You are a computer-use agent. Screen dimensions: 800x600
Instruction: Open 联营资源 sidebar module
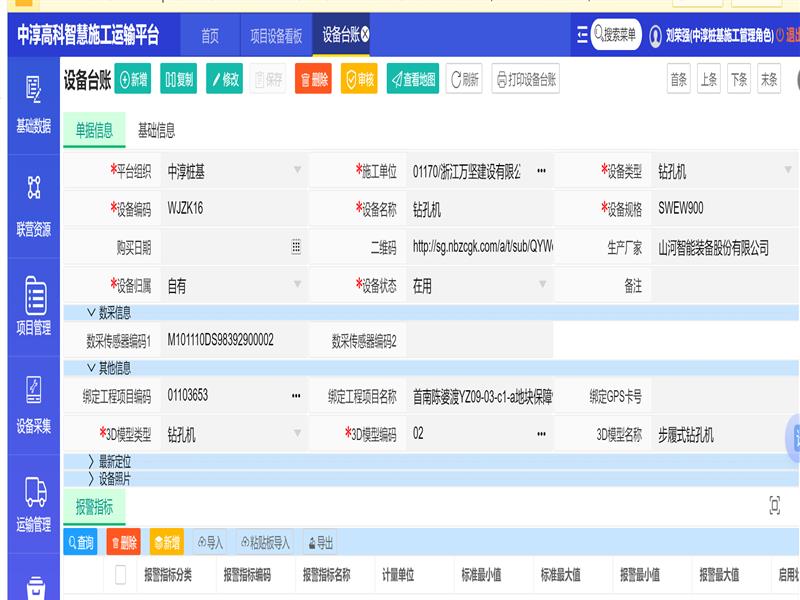coord(33,207)
